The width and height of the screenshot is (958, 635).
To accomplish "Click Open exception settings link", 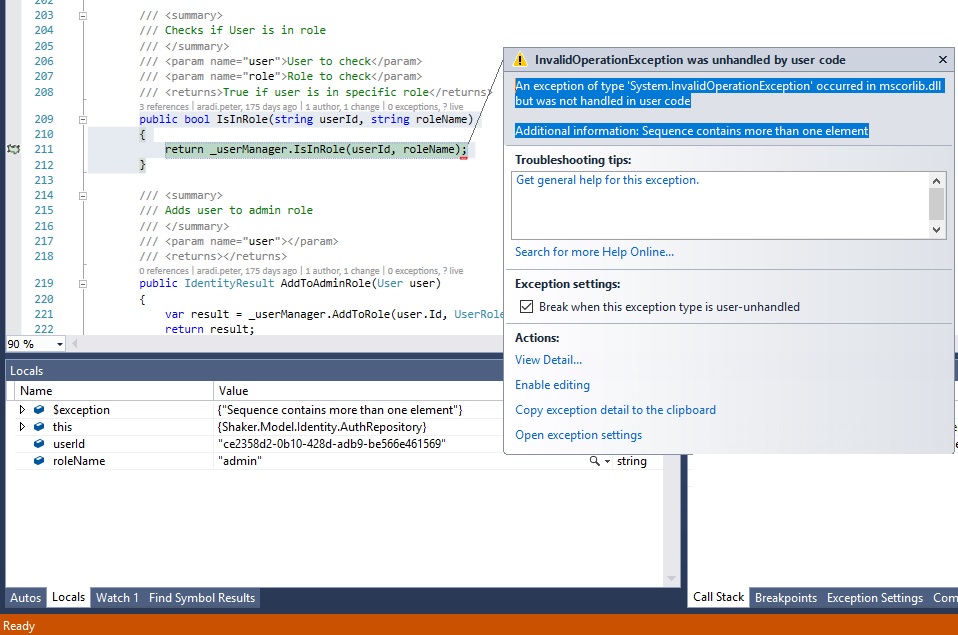I will pos(579,435).
